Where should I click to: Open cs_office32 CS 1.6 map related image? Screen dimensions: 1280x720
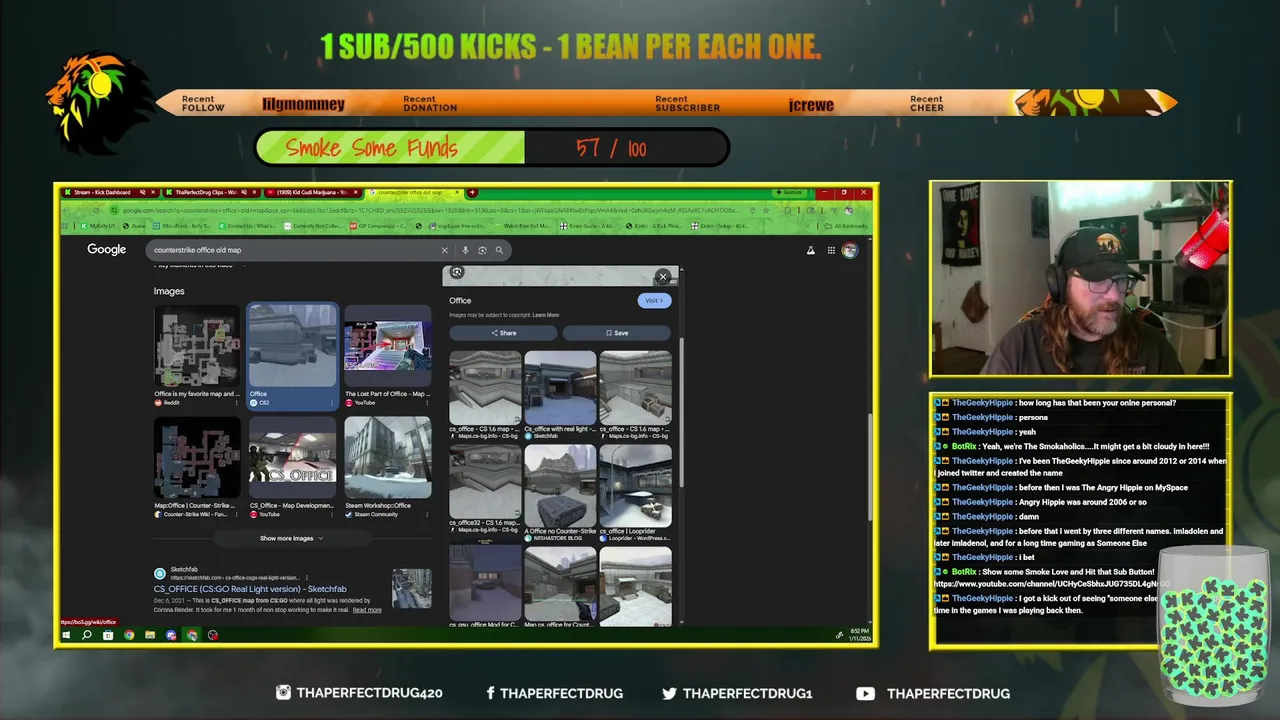(485, 482)
